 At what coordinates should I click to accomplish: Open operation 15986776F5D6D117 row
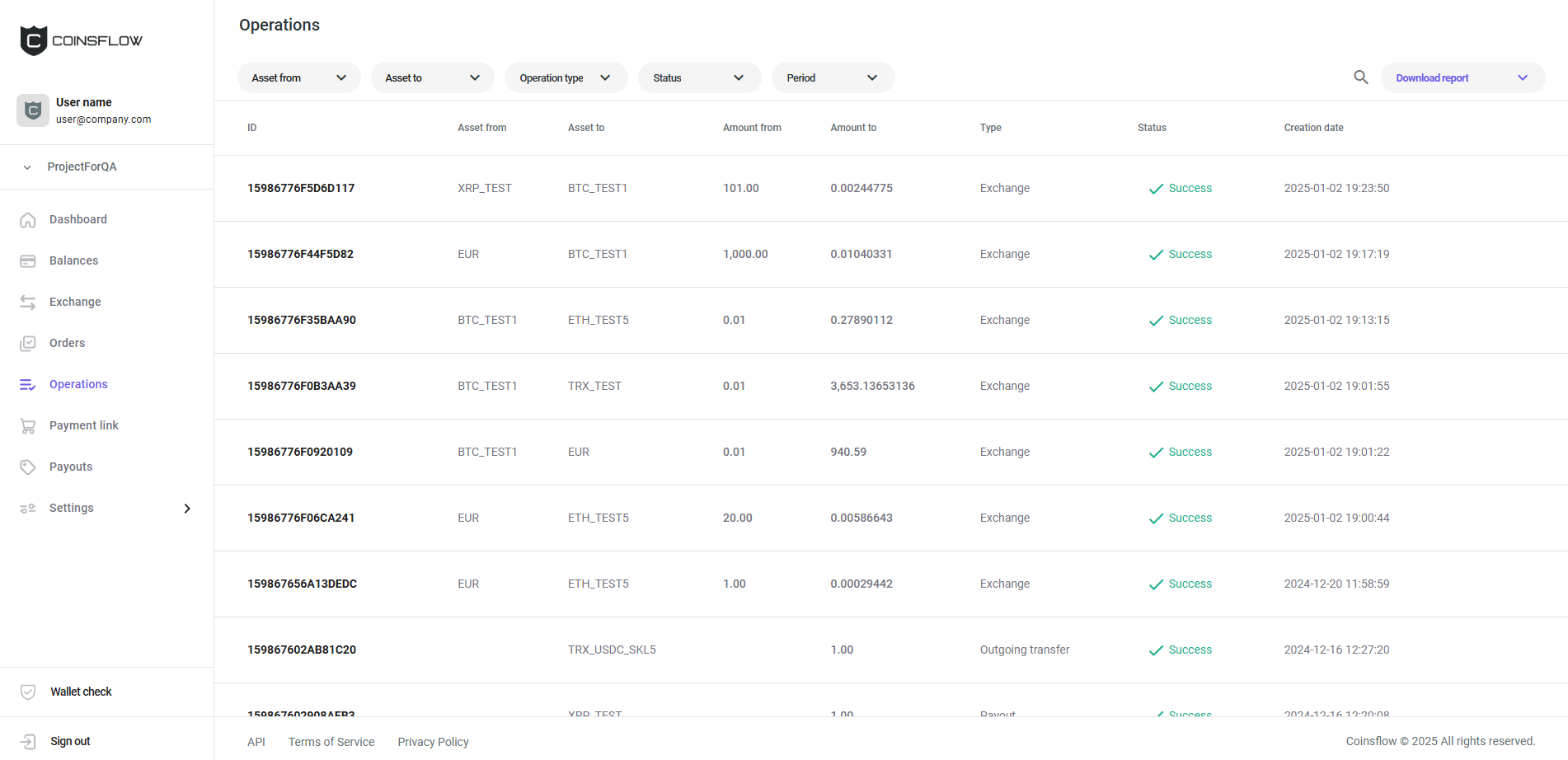tap(301, 188)
